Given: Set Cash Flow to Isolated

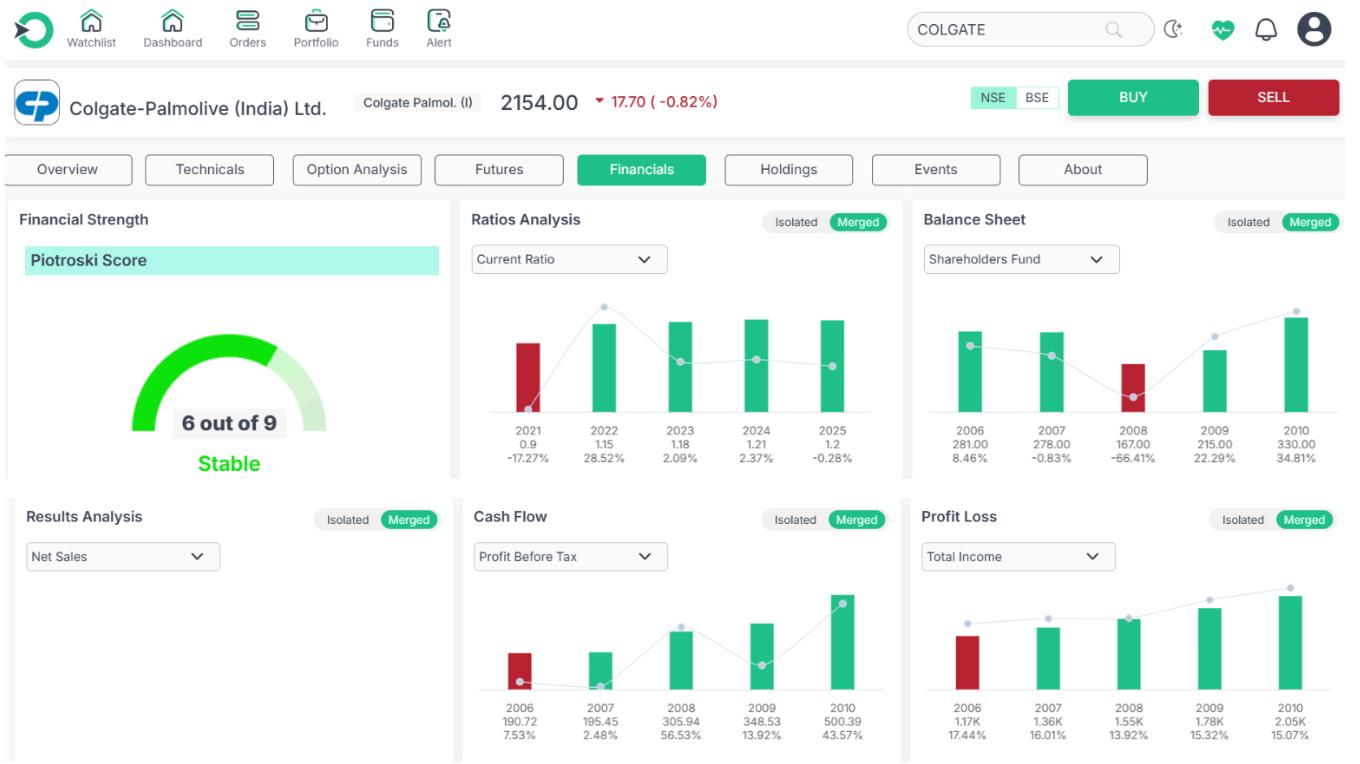Looking at the screenshot, I should tap(796, 520).
